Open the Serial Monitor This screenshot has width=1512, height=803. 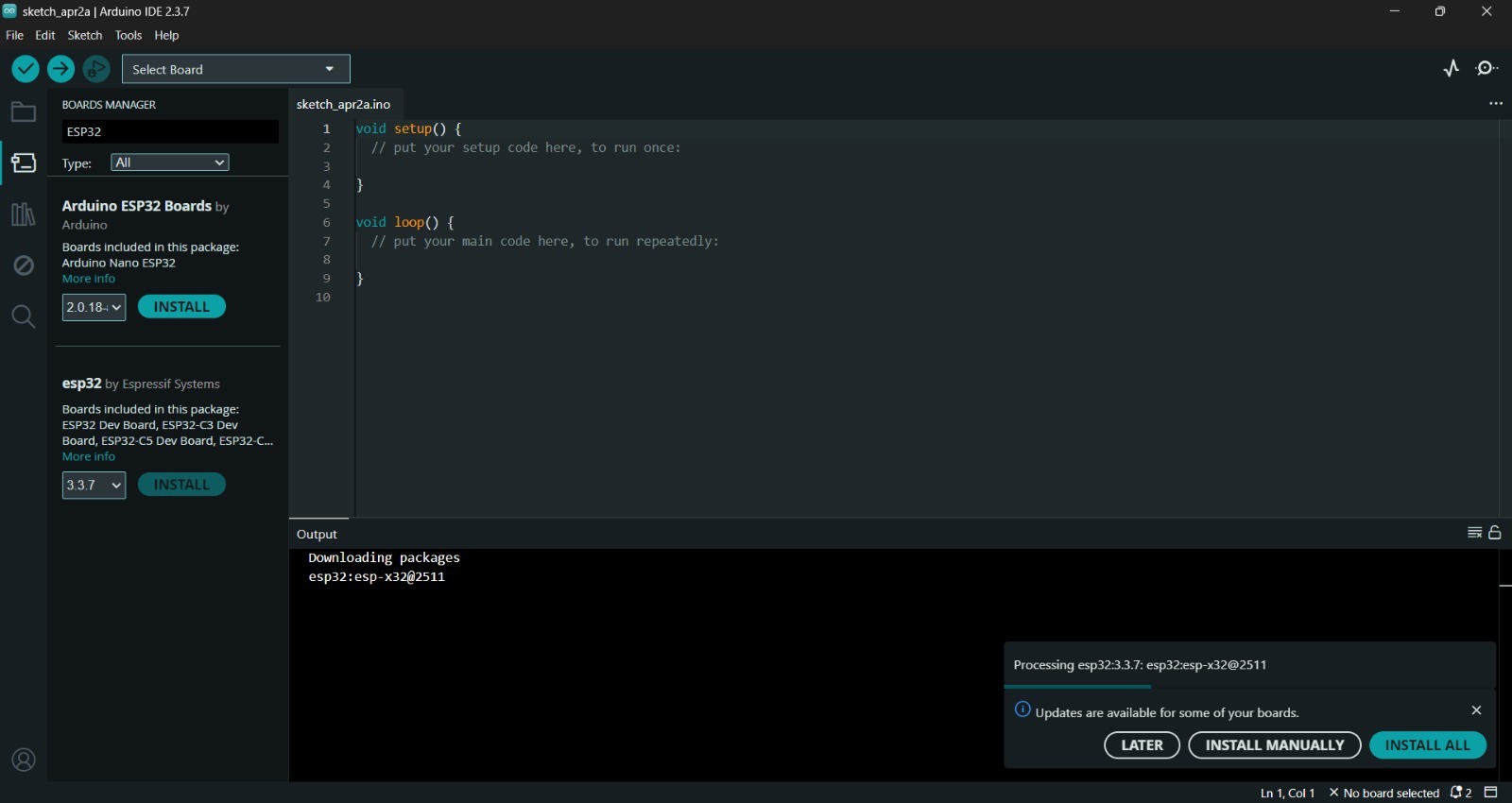point(1487,68)
